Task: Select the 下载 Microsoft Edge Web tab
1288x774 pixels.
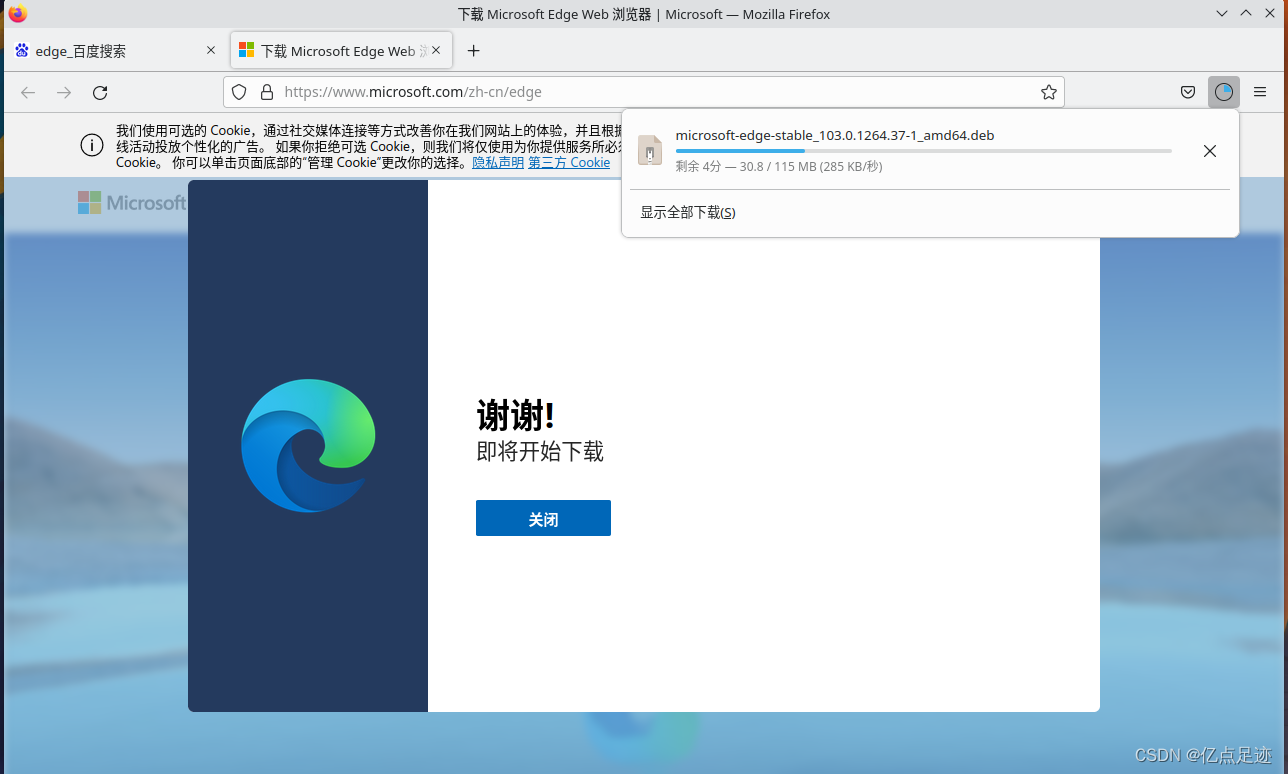Action: tap(341, 51)
